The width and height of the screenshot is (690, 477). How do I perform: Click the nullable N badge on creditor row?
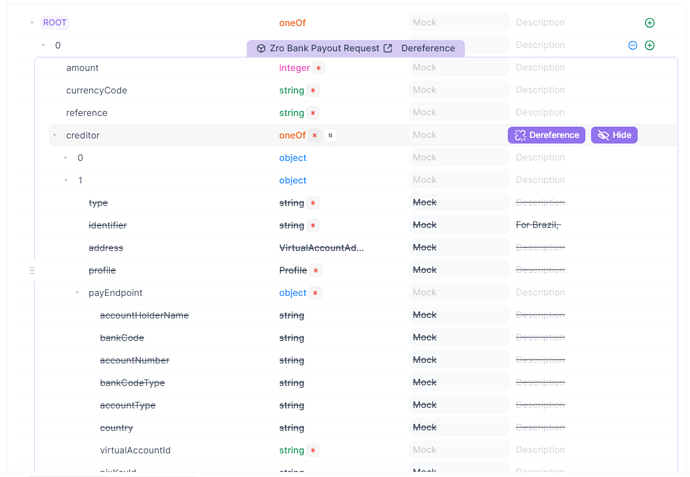pyautogui.click(x=330, y=135)
